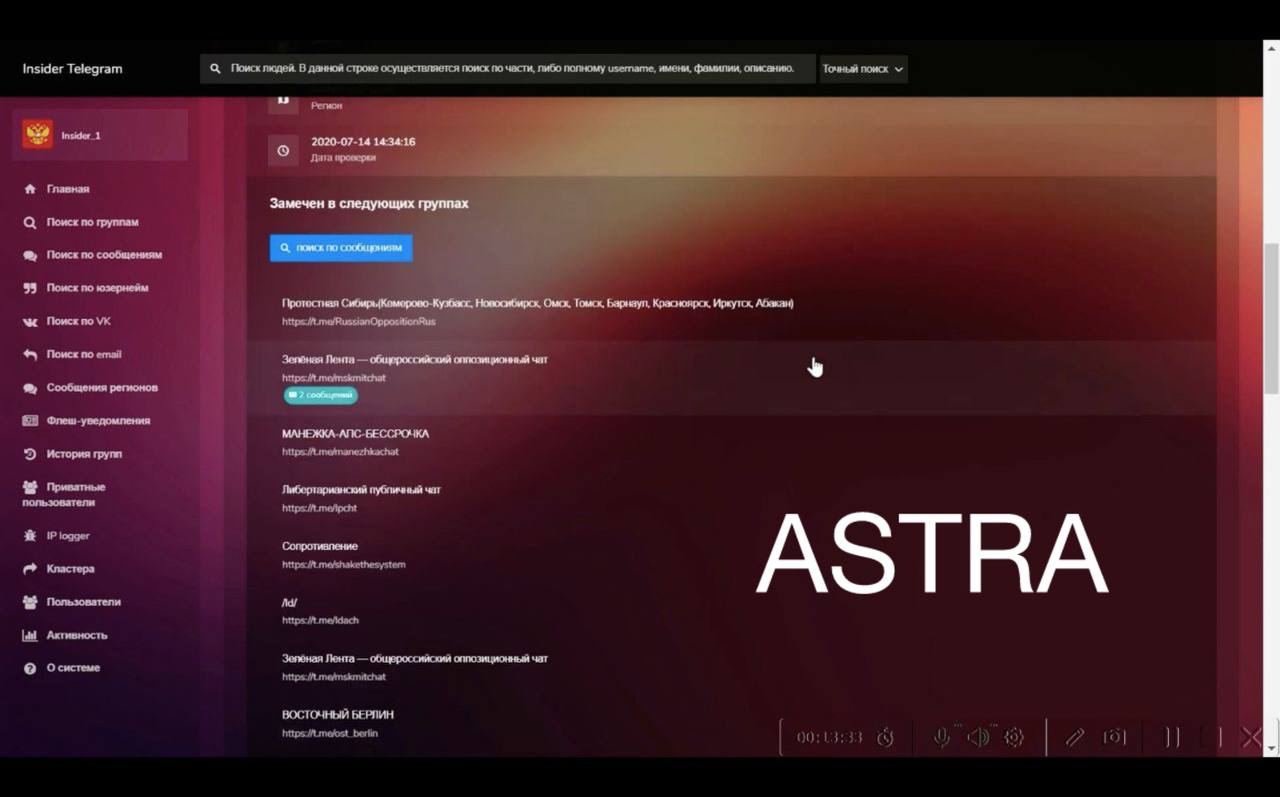Click the question mark icon beside О системе
This screenshot has width=1280, height=797.
coord(30,668)
